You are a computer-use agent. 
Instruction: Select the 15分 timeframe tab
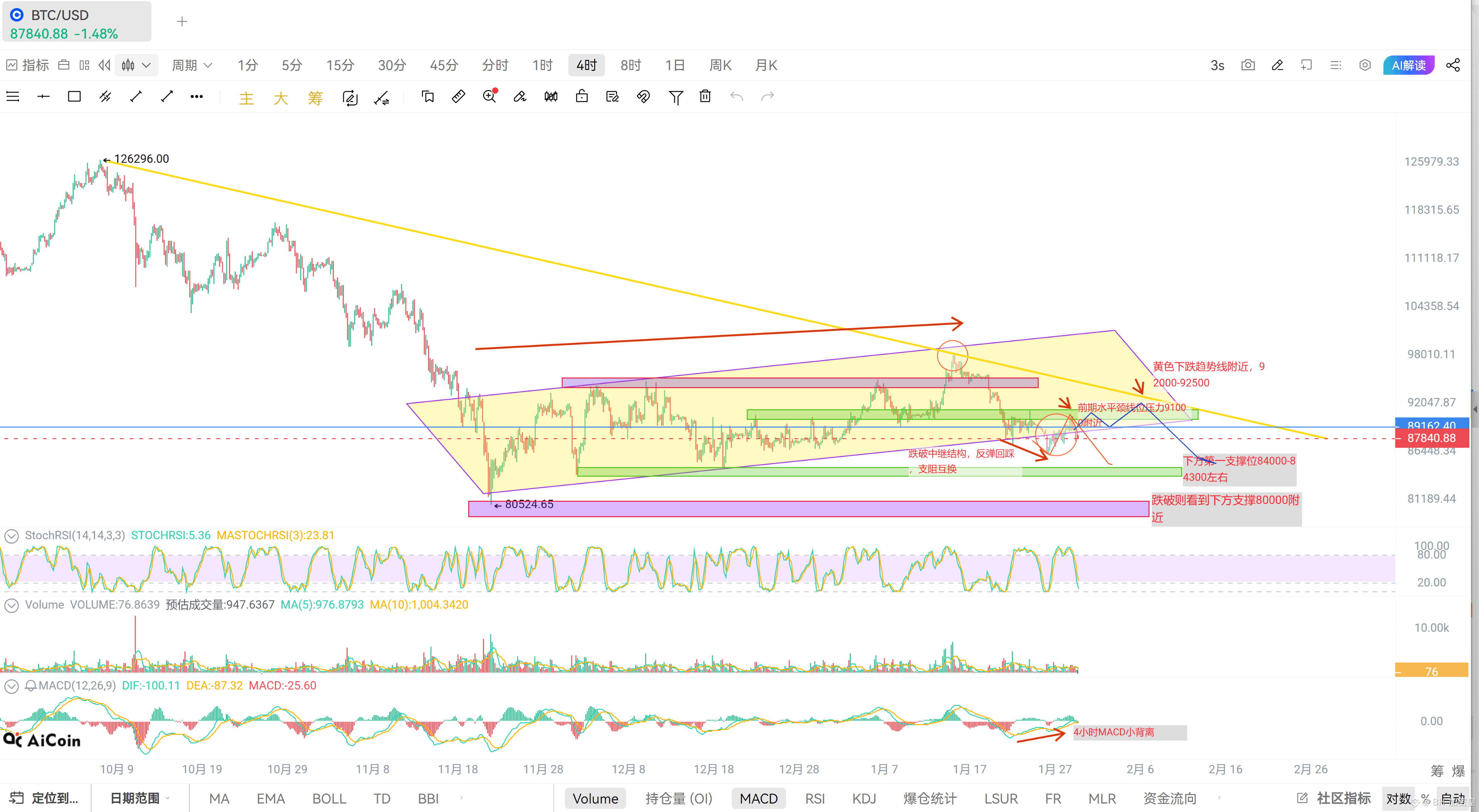tap(340, 65)
